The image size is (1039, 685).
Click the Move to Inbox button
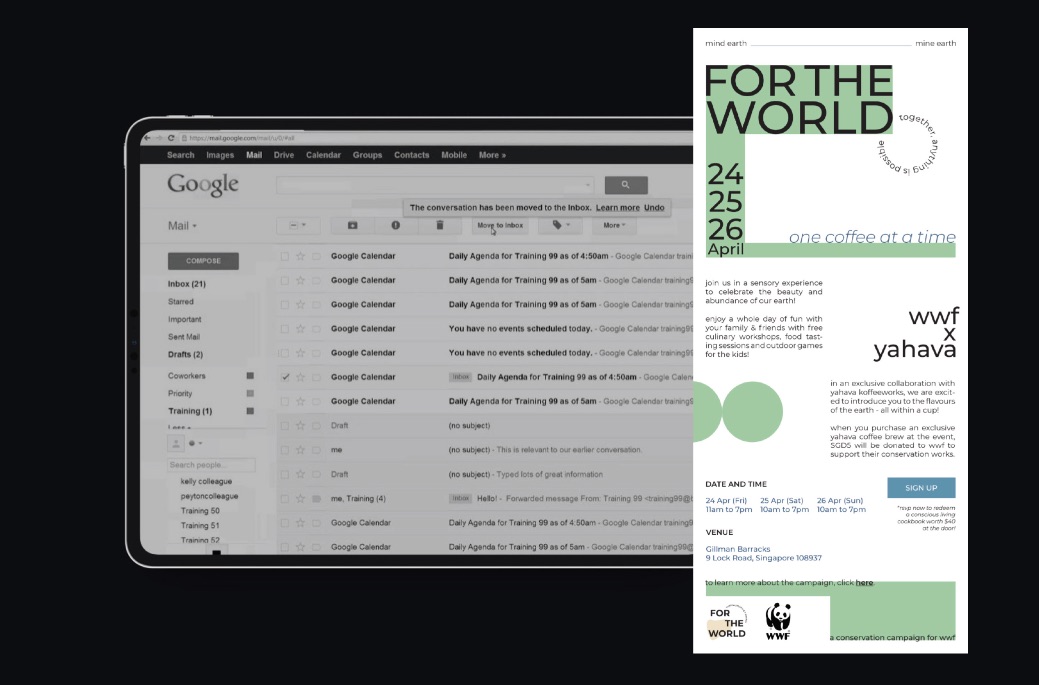[500, 225]
